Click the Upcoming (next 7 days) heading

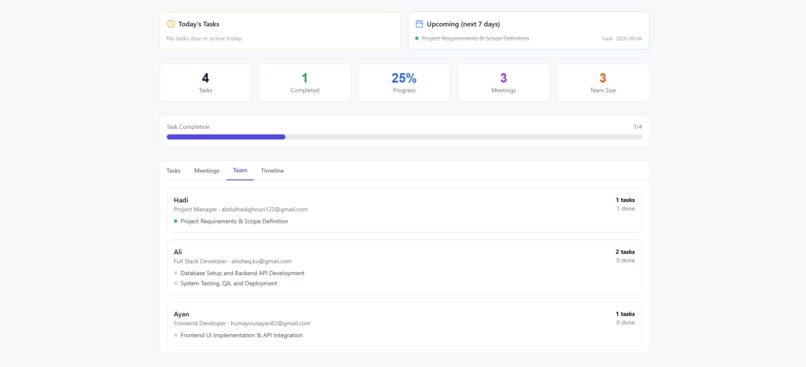coord(463,24)
